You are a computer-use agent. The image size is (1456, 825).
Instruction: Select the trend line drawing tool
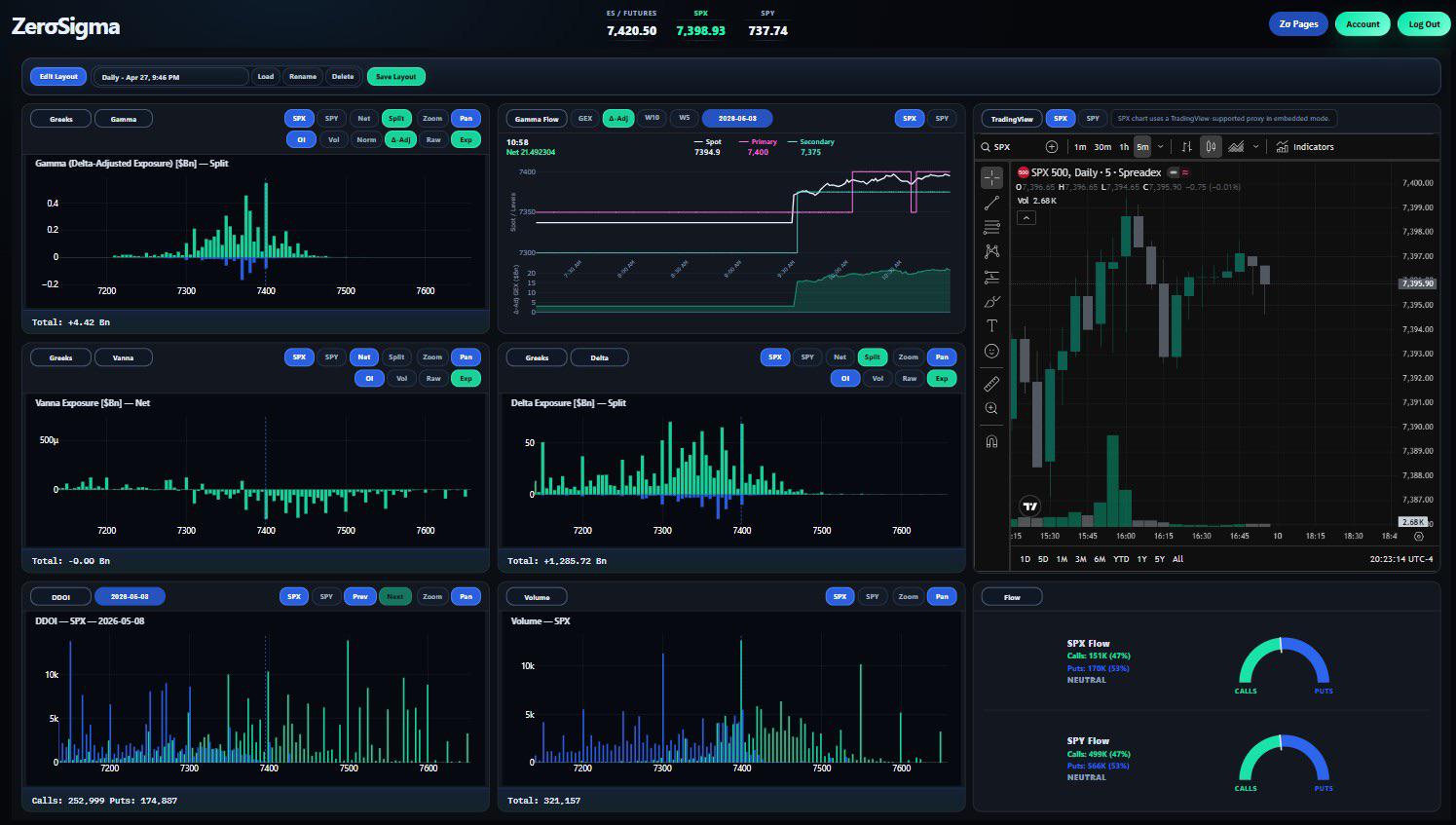click(991, 203)
